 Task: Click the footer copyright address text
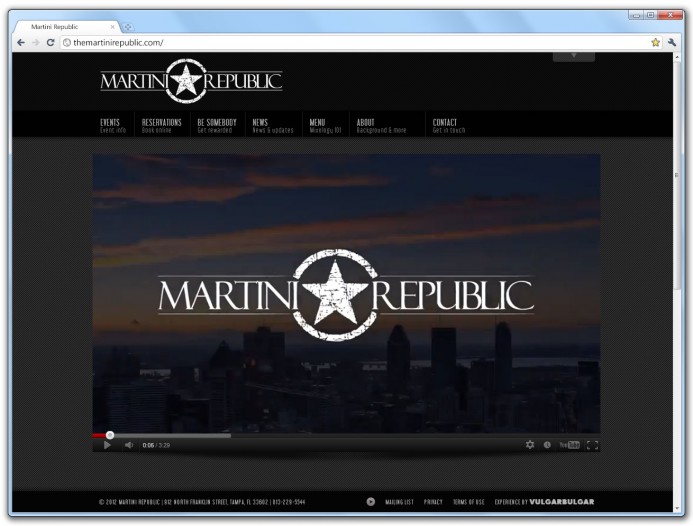[202, 502]
